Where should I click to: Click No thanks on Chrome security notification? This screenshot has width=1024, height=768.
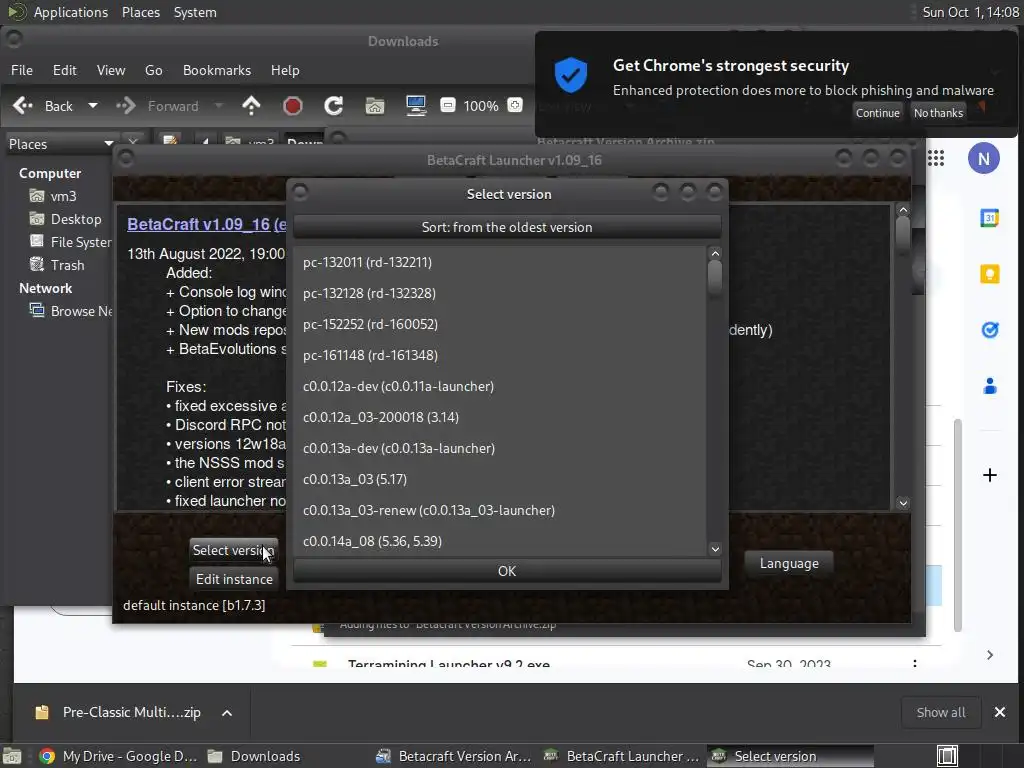938,113
